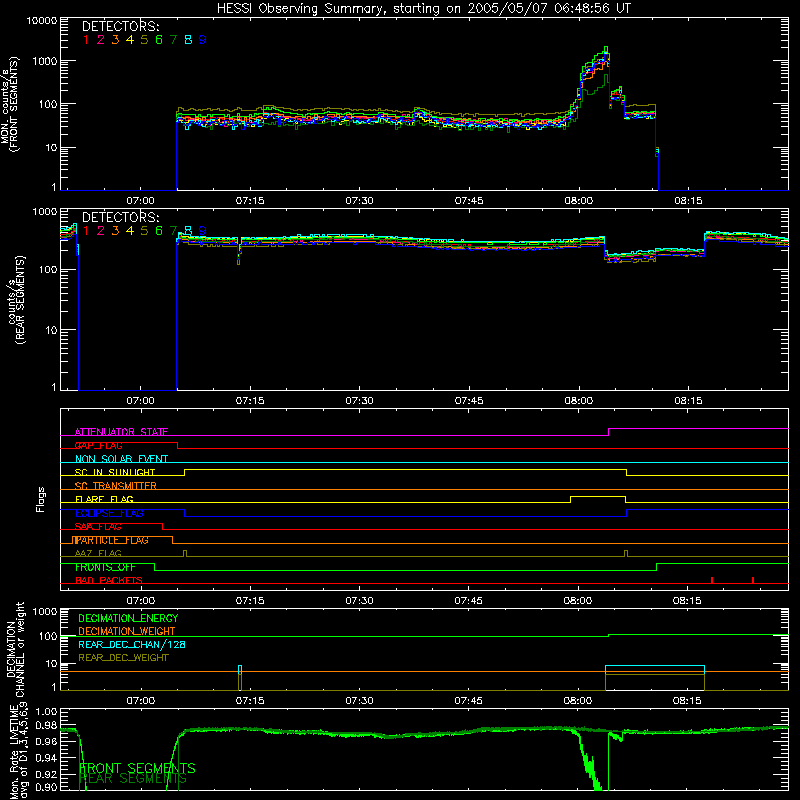This screenshot has width=800, height=800.
Task: Click red detector 1 in front segments legend
Action: (x=86, y=40)
